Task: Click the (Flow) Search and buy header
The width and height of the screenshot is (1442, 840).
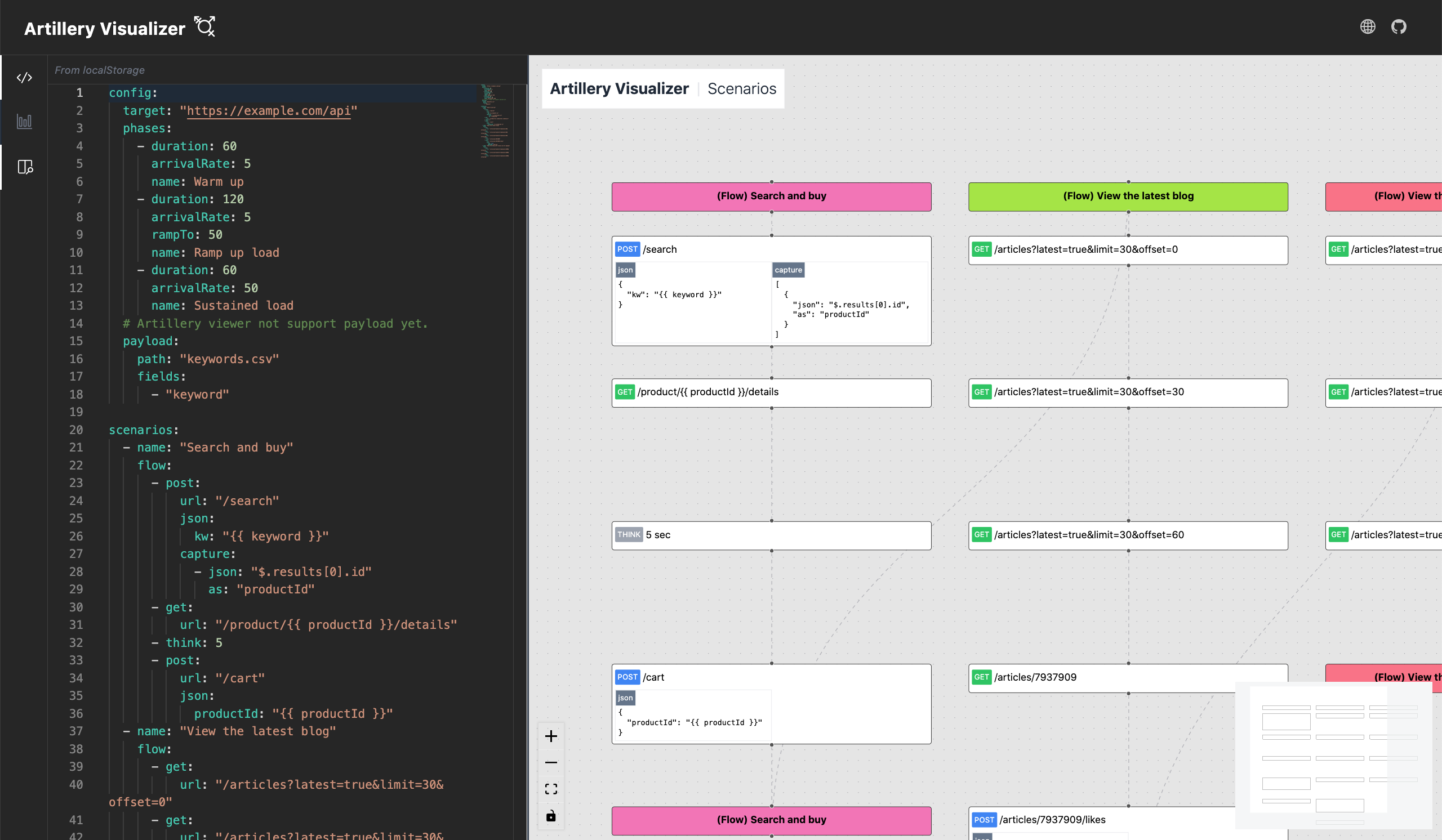Action: (771, 195)
